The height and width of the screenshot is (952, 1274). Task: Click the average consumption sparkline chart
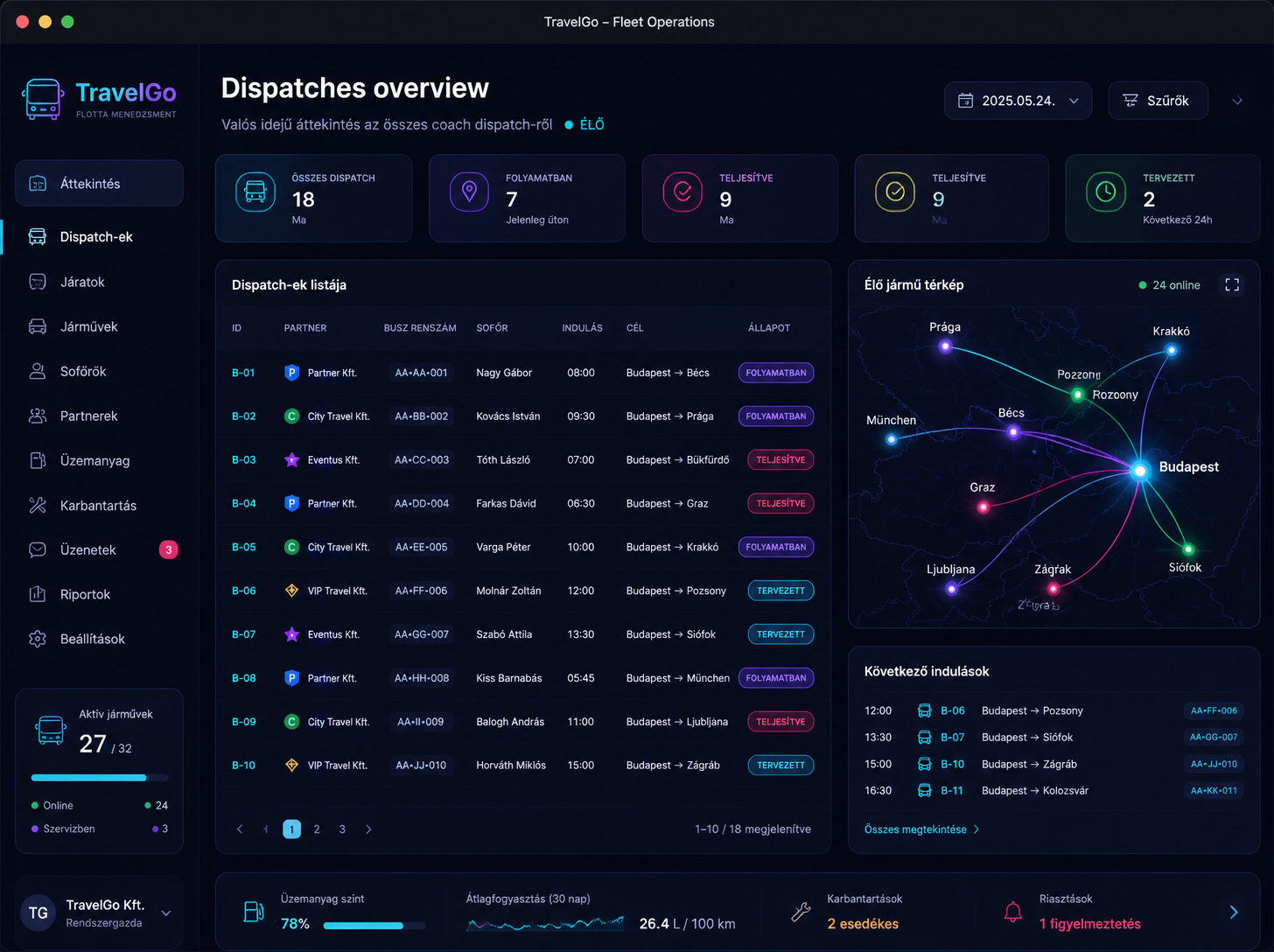click(545, 923)
